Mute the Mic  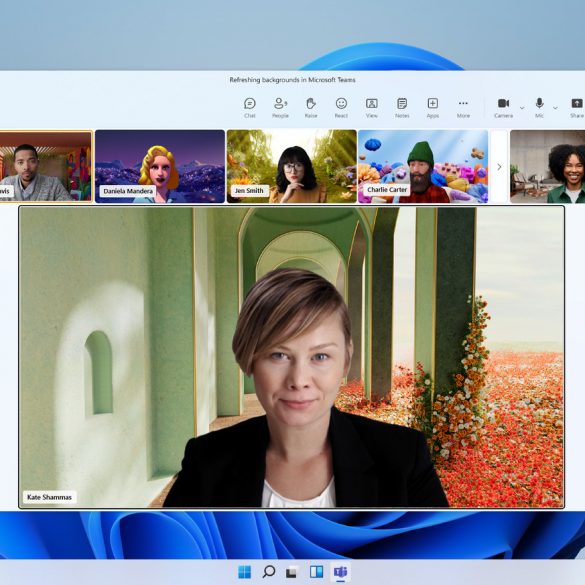(x=539, y=108)
